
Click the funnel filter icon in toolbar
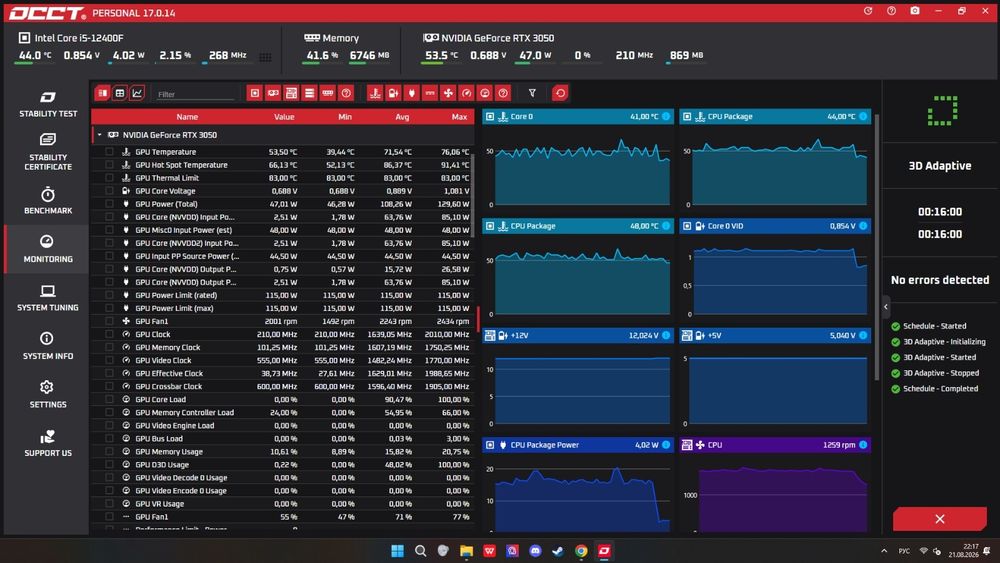pyautogui.click(x=532, y=93)
